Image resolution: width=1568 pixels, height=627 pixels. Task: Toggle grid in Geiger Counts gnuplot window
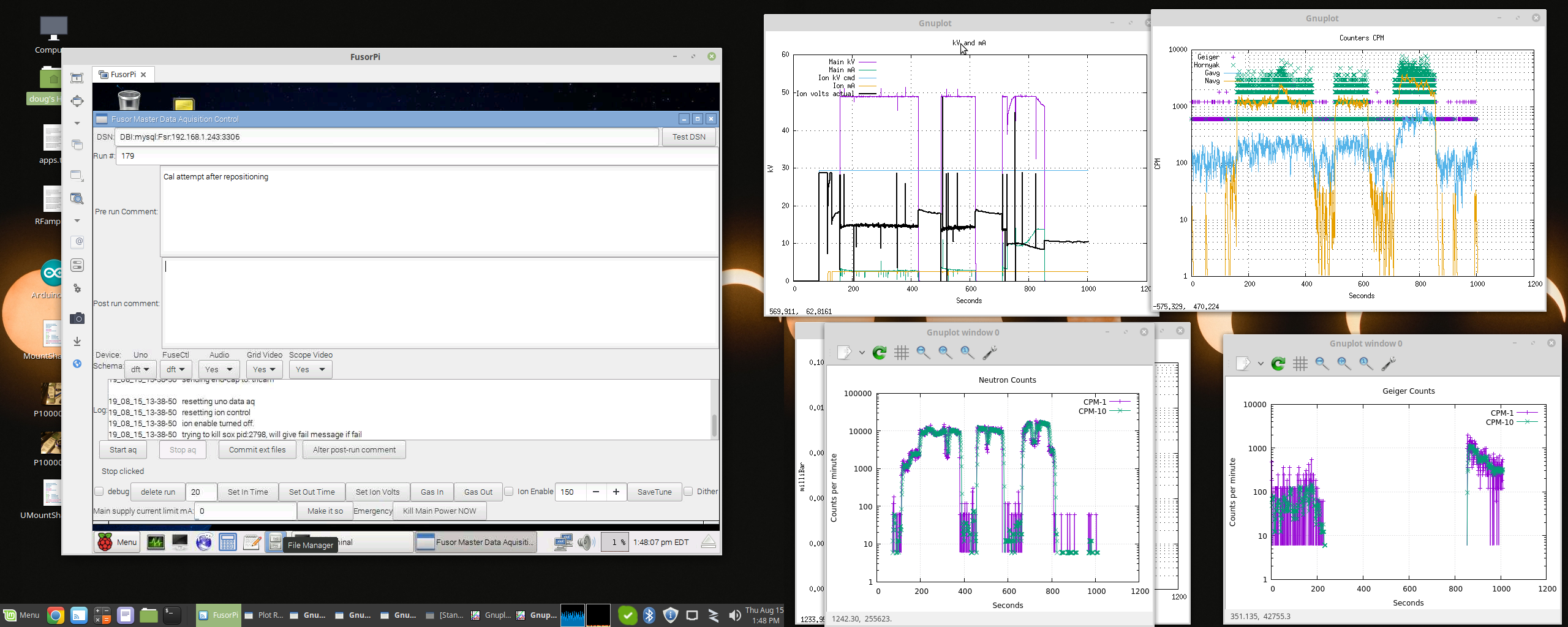[1300, 364]
